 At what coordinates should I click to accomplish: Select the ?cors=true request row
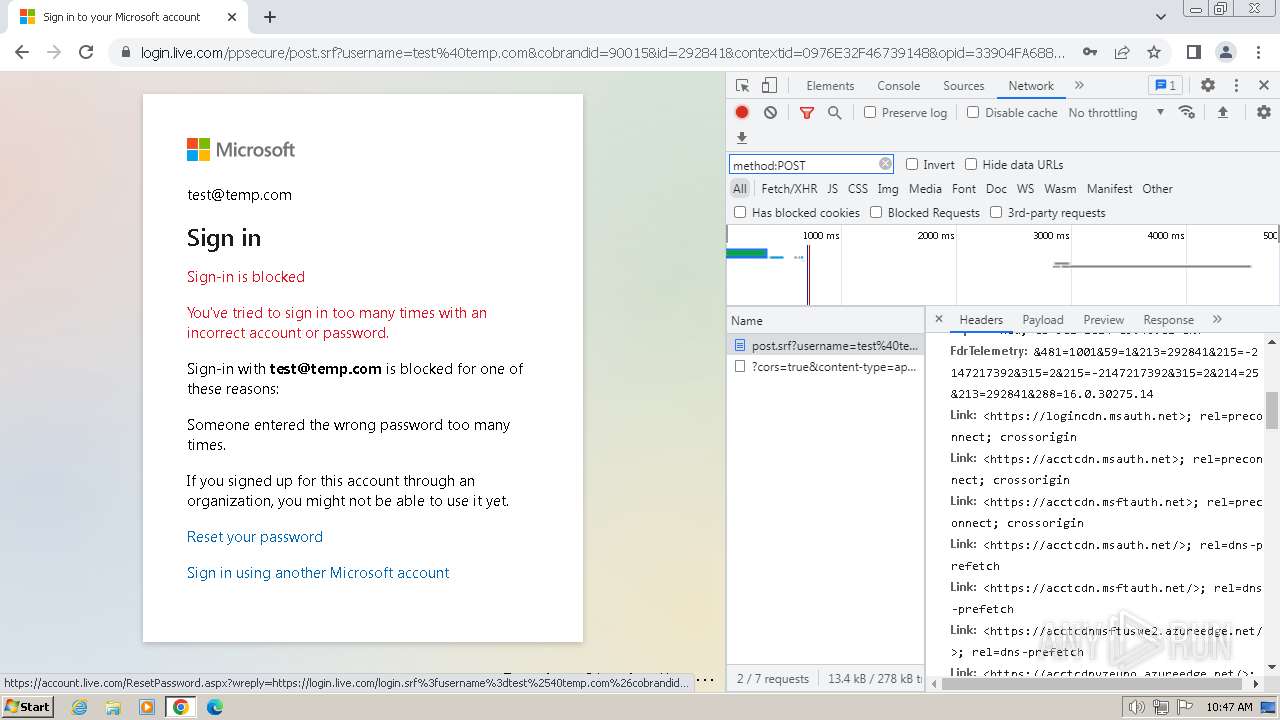tap(825, 367)
